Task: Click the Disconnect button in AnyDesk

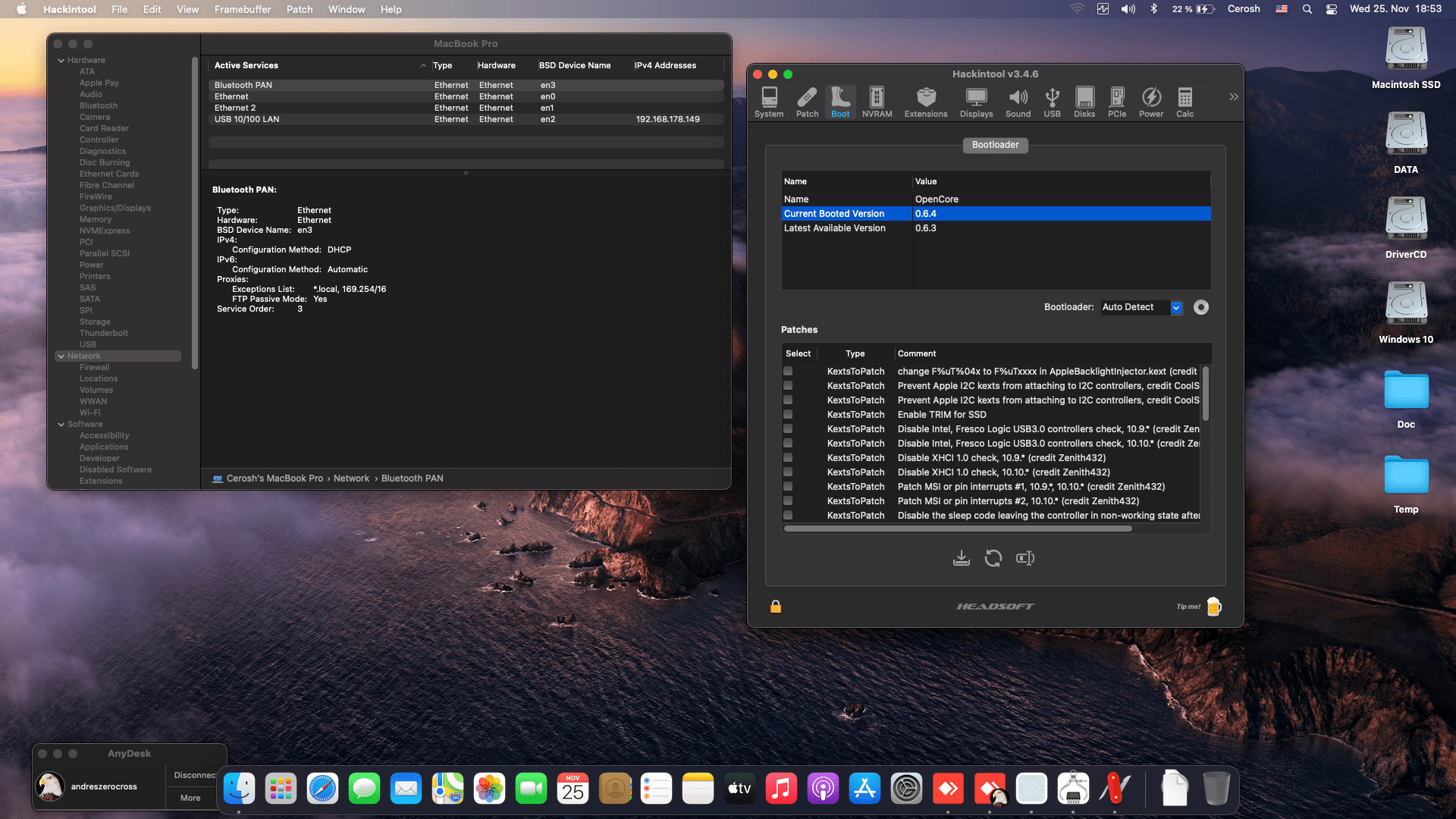Action: 194,774
